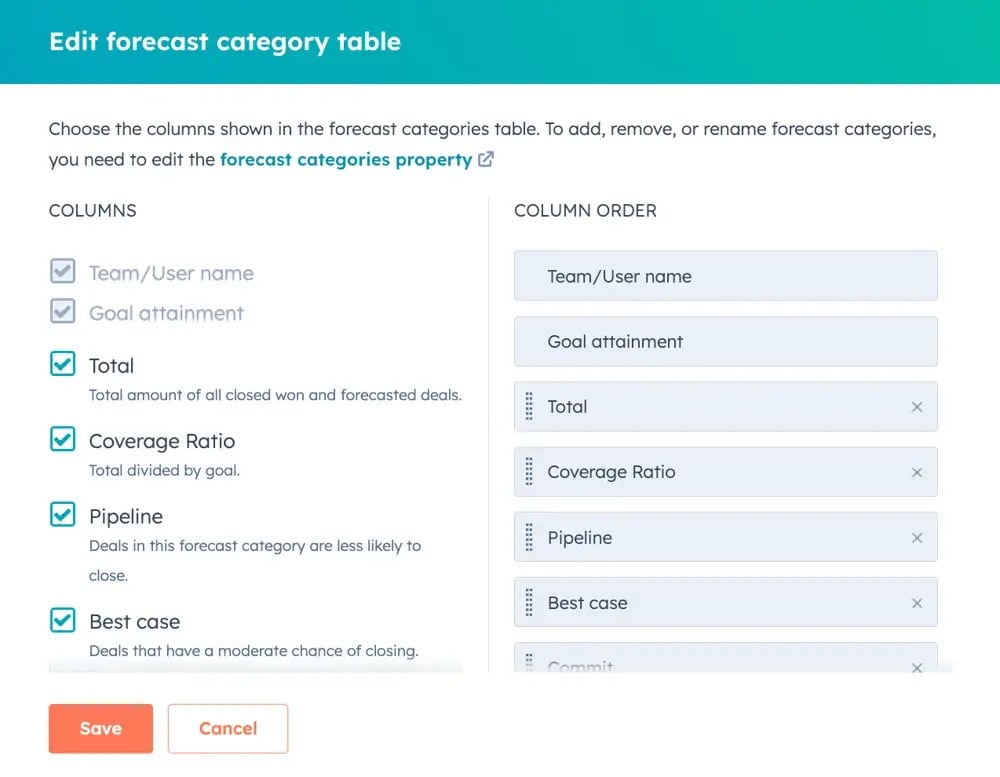Remove the Commit column using its X icon

917,665
